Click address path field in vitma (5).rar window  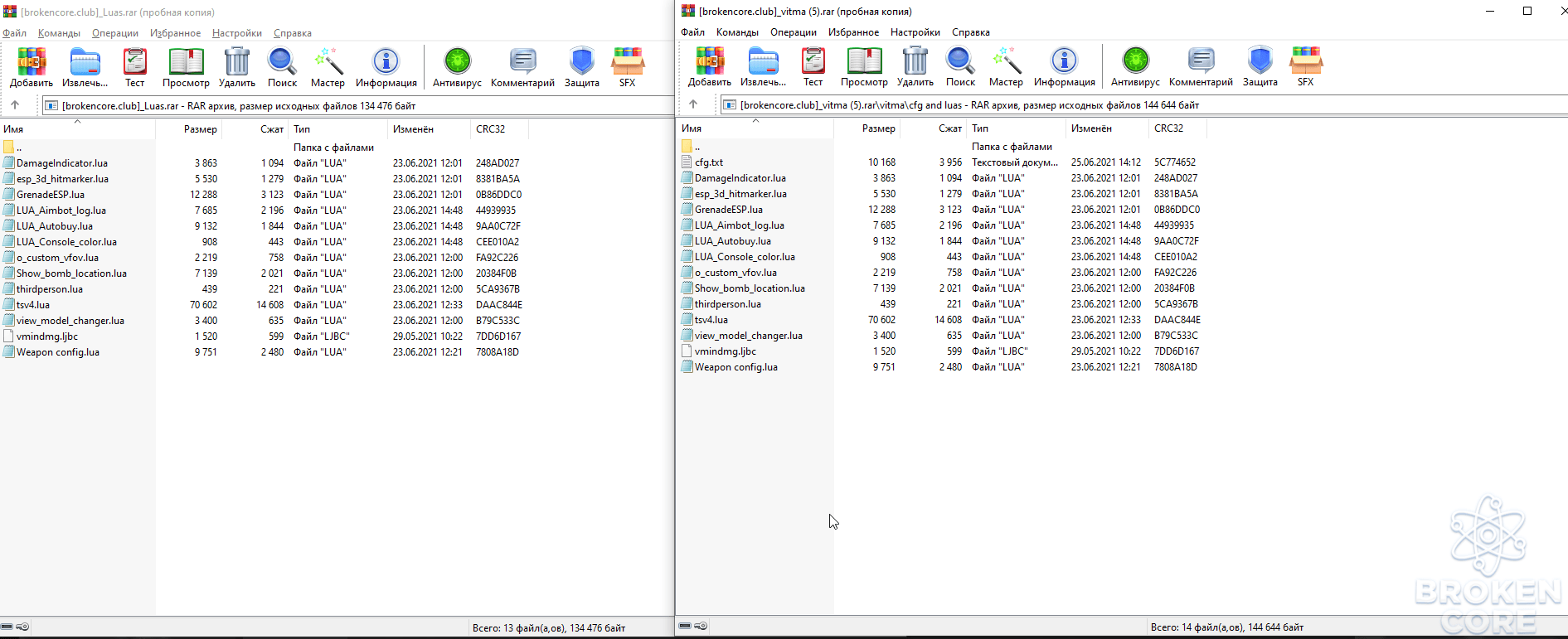[1144, 105]
